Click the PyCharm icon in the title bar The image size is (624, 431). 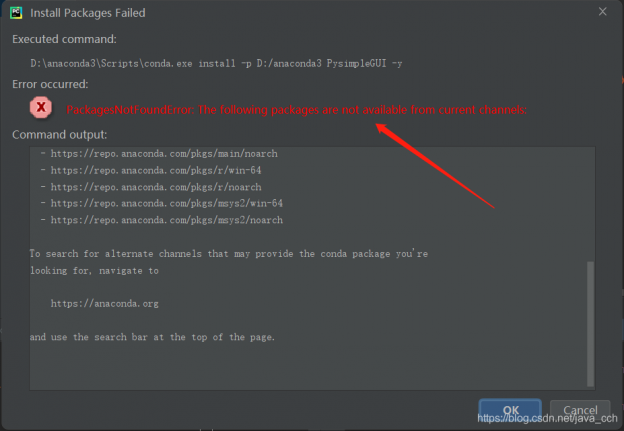point(15,13)
